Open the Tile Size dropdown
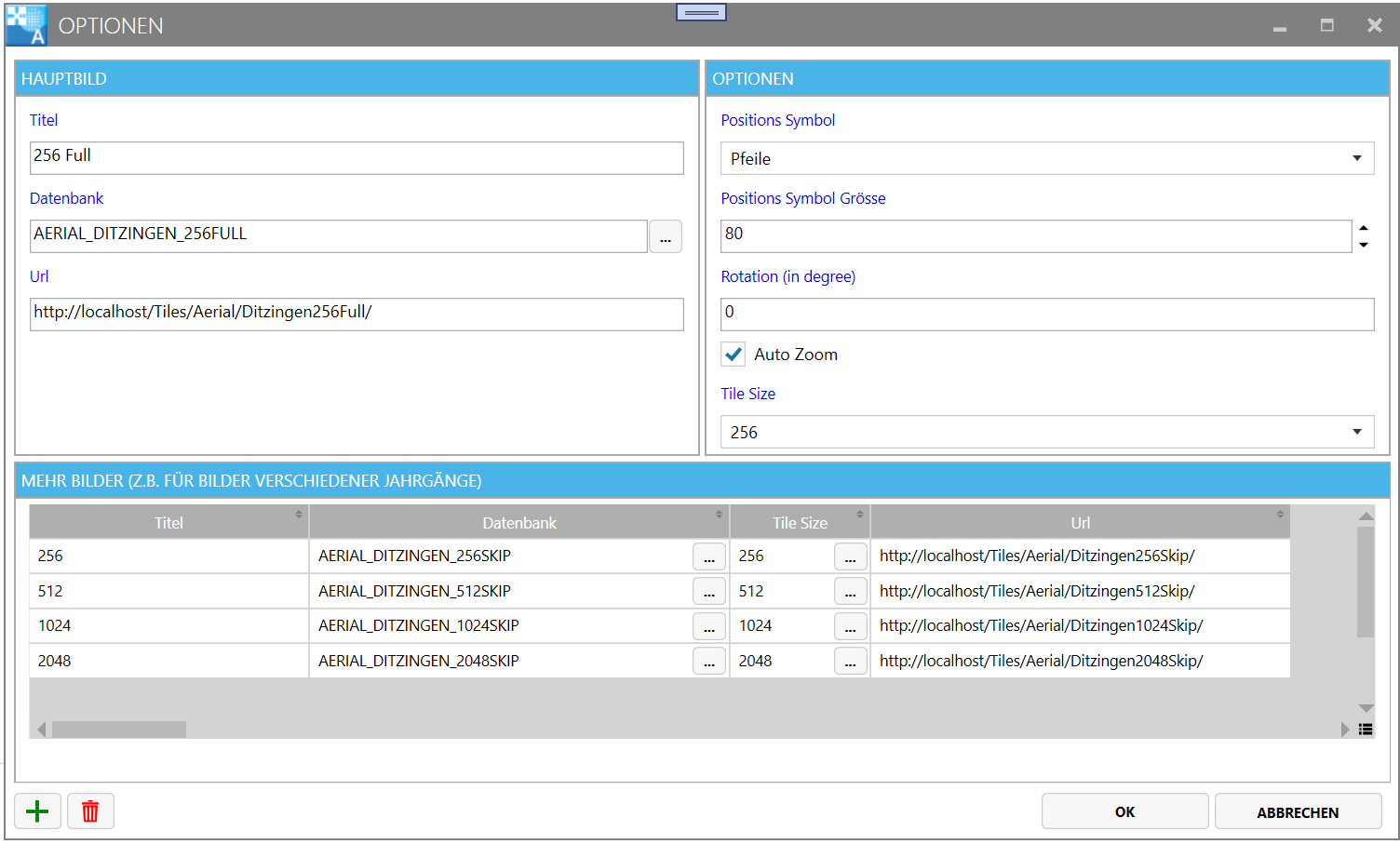Viewport: 1400px width, 844px height. [1356, 432]
